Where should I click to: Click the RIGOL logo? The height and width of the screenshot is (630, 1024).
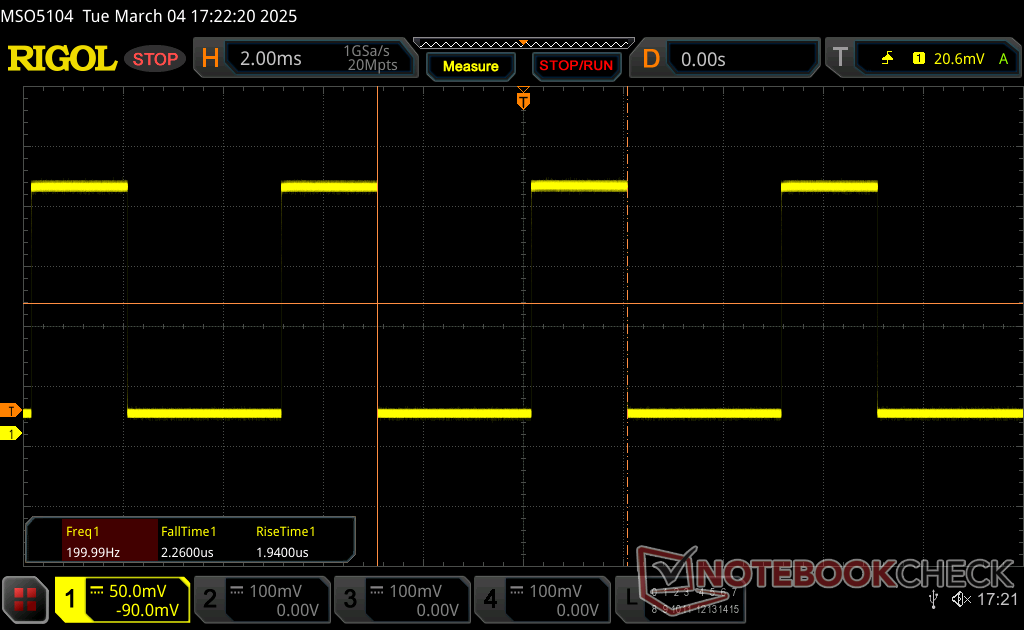pyautogui.click(x=62, y=59)
